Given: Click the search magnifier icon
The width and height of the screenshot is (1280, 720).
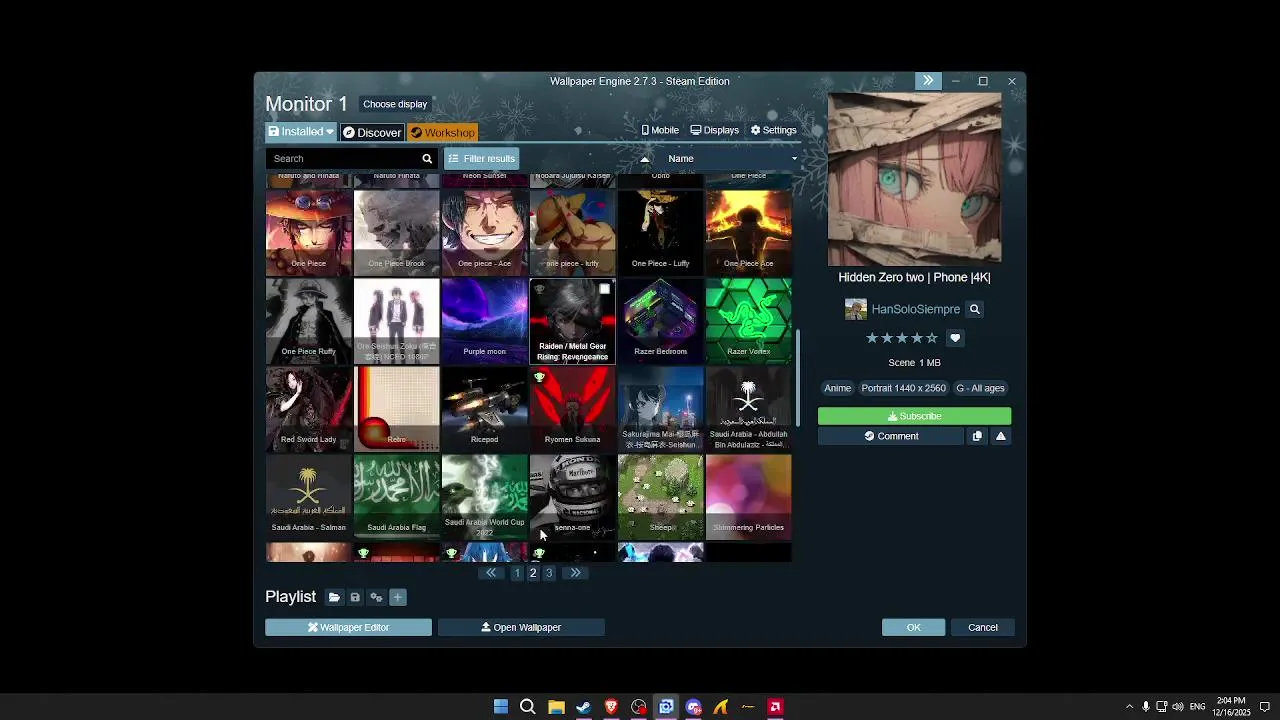Looking at the screenshot, I should click(427, 158).
